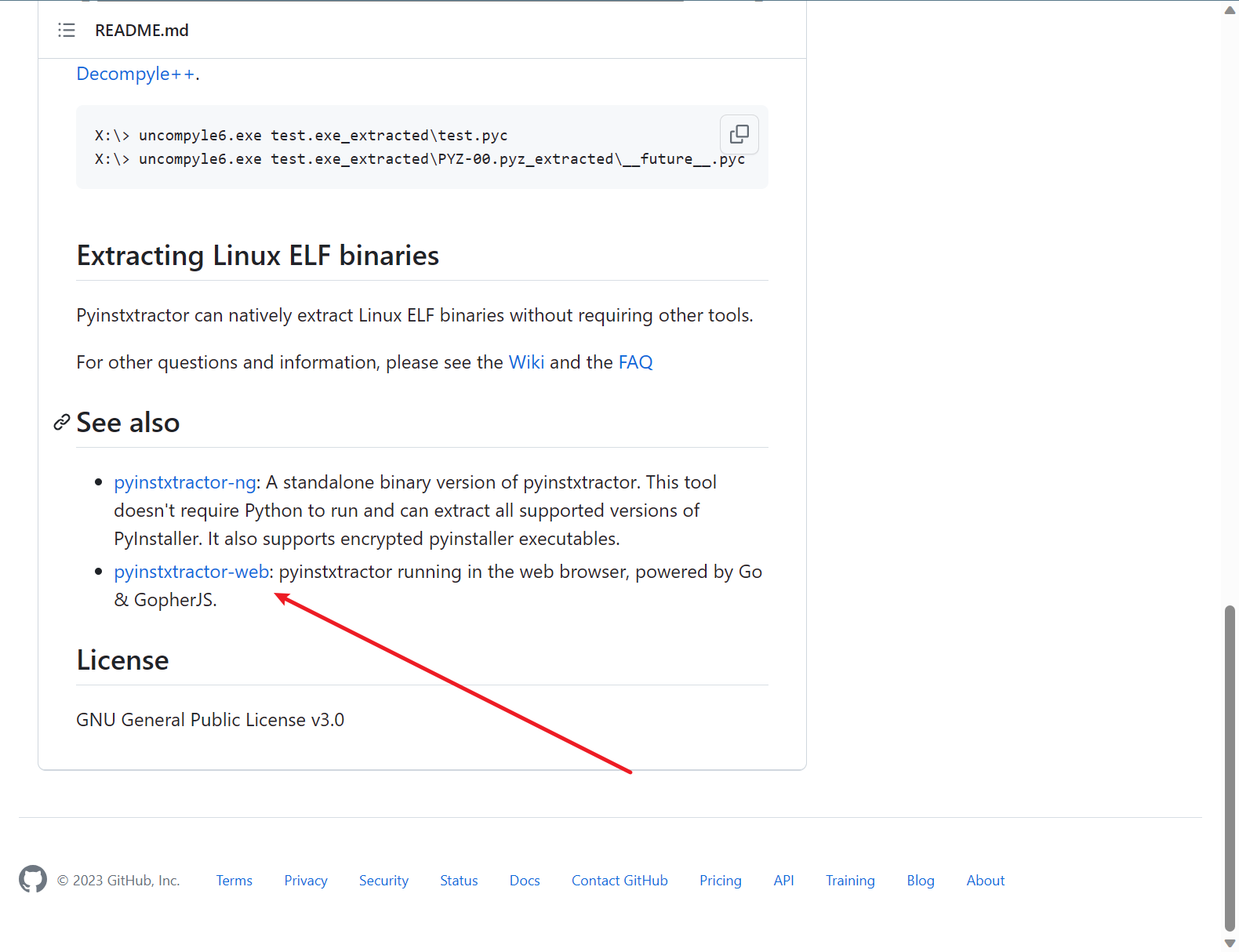Visit the Blog footer link
Viewport: 1239px width, 952px height.
coord(921,881)
